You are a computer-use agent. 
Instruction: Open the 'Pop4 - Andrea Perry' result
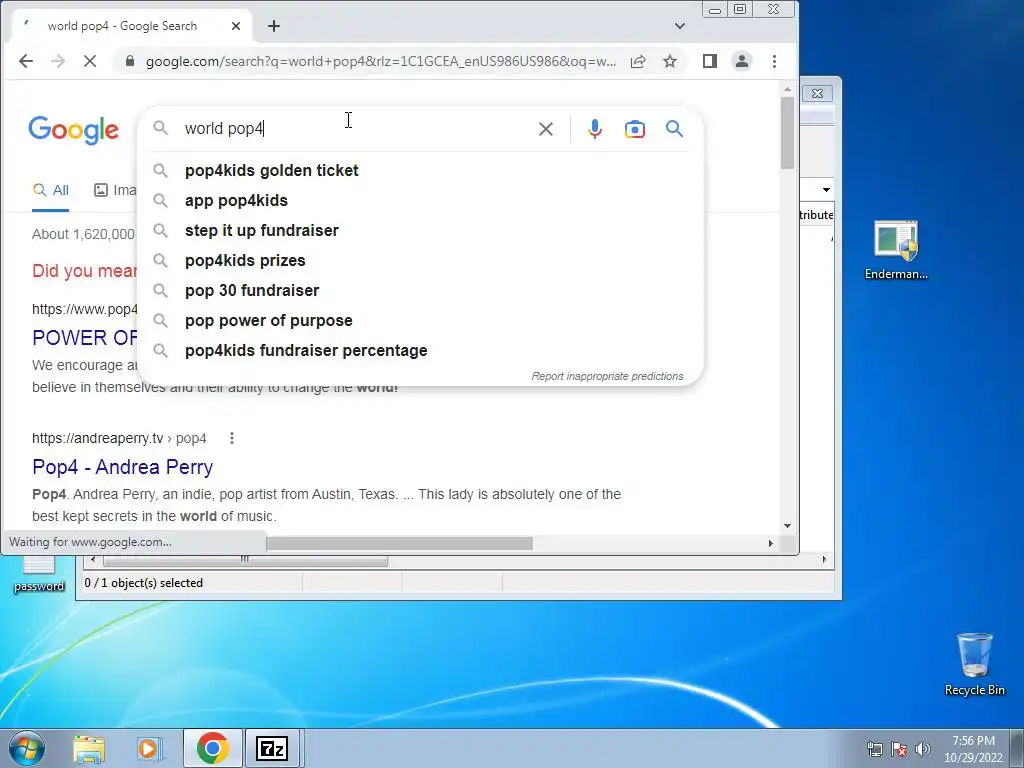123,467
